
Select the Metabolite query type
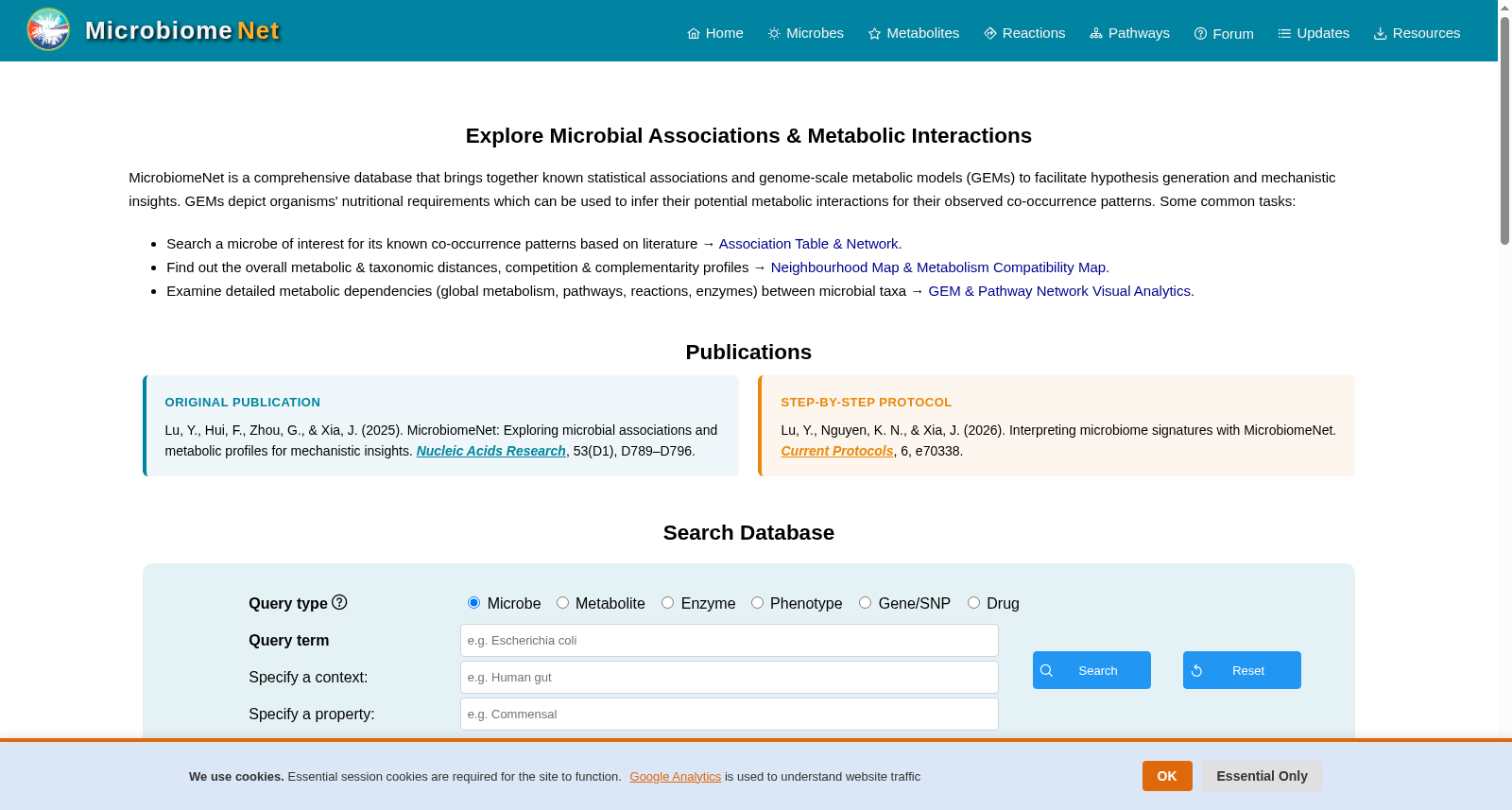point(562,603)
